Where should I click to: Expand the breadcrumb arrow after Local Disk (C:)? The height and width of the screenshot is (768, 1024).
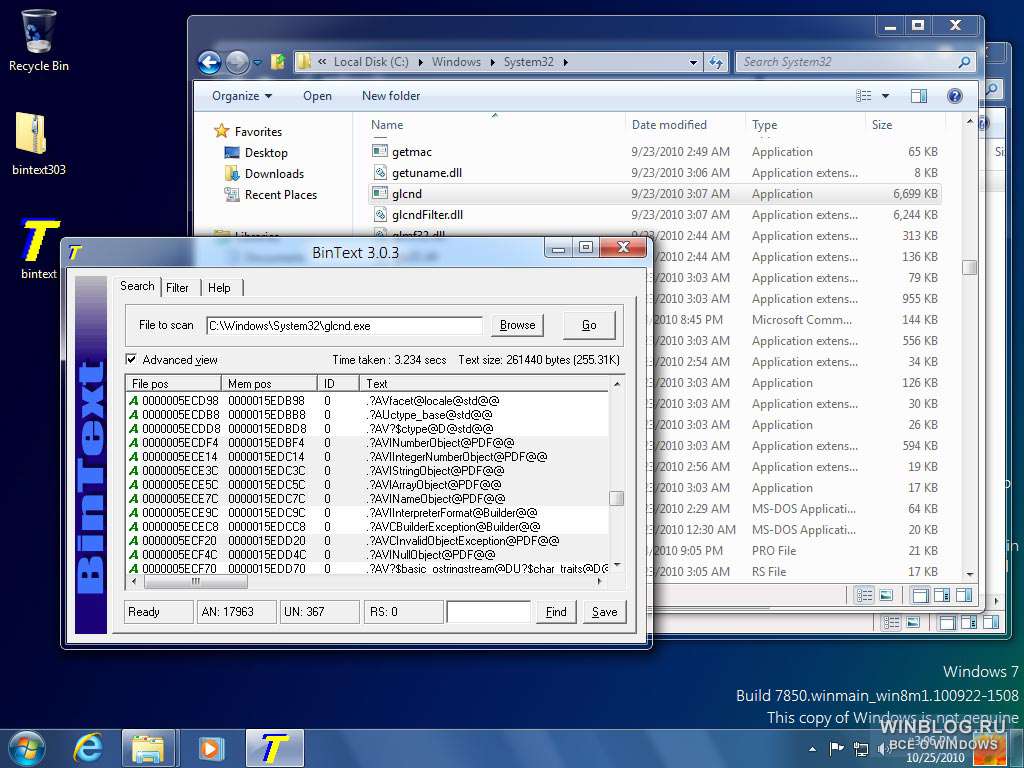pos(421,62)
